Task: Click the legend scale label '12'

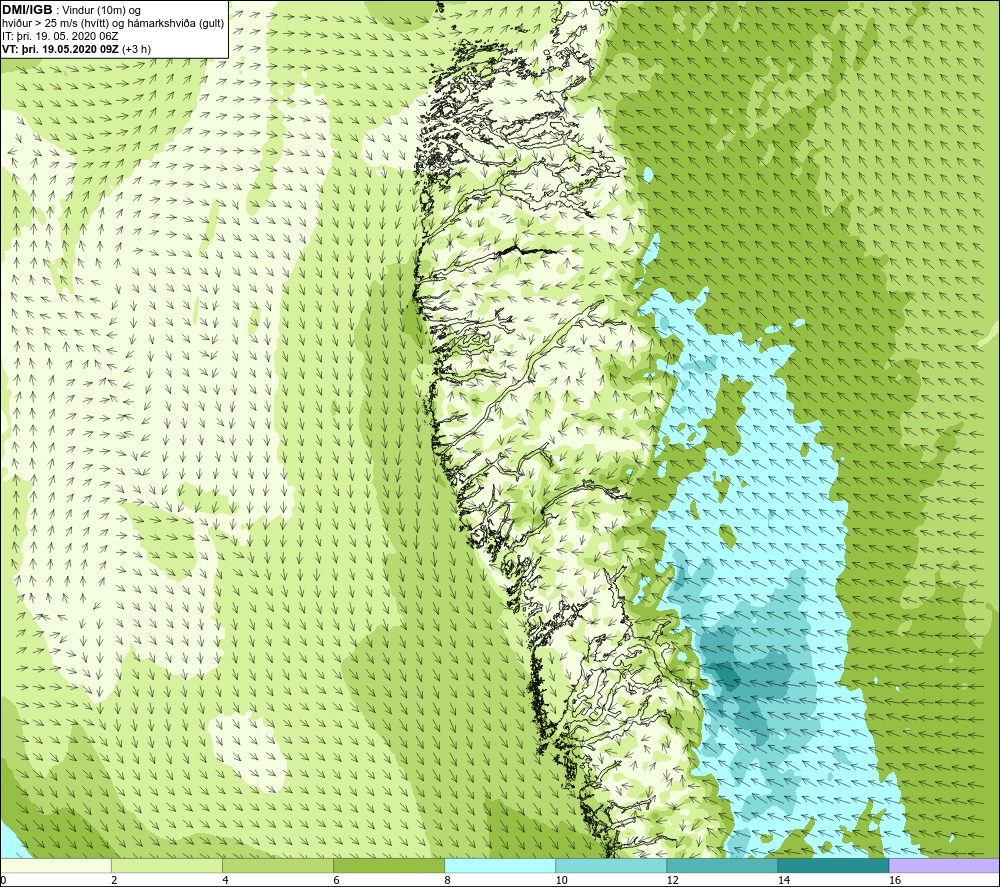Action: [x=672, y=881]
